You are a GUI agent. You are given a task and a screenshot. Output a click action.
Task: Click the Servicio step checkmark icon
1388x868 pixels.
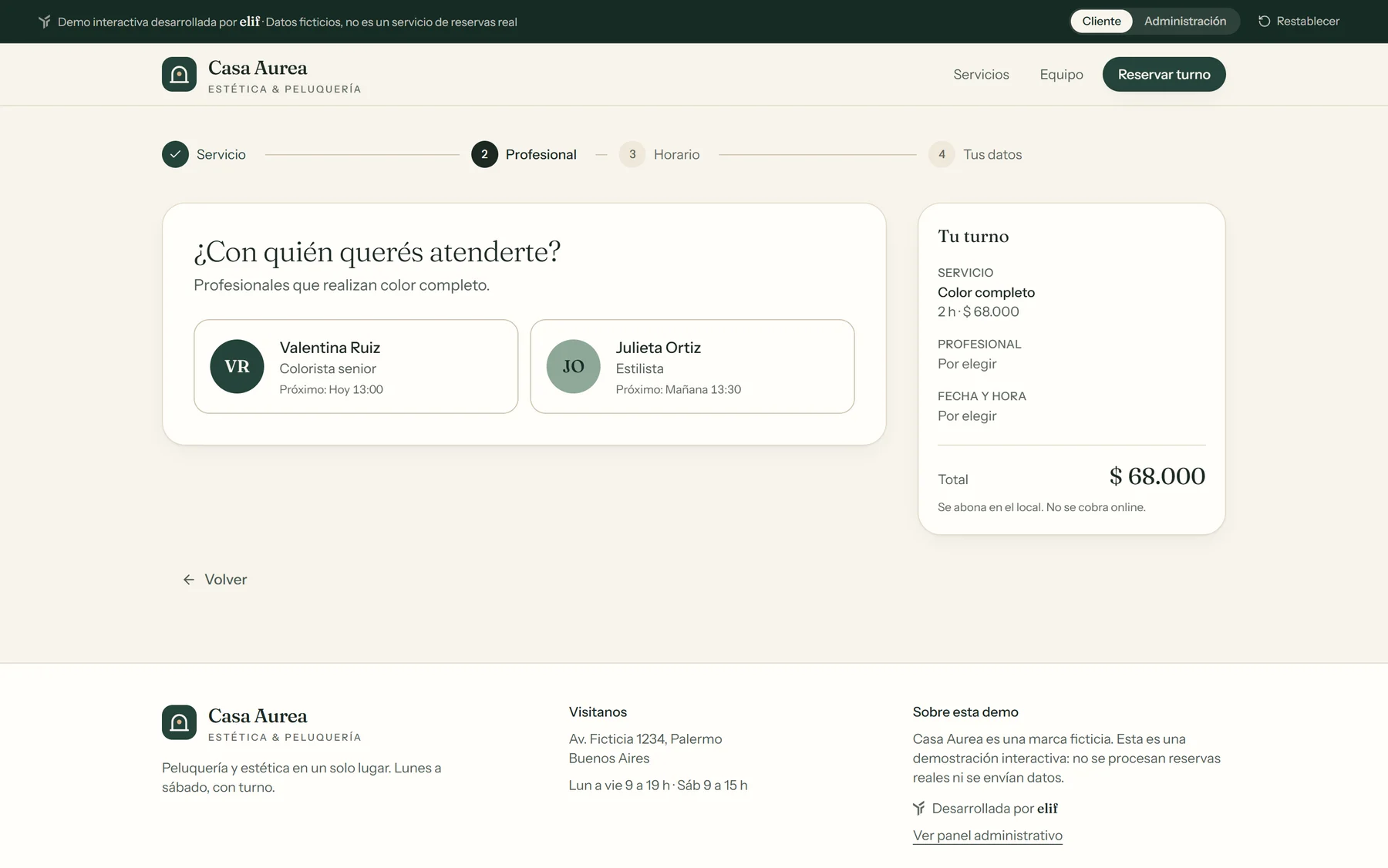tap(175, 154)
